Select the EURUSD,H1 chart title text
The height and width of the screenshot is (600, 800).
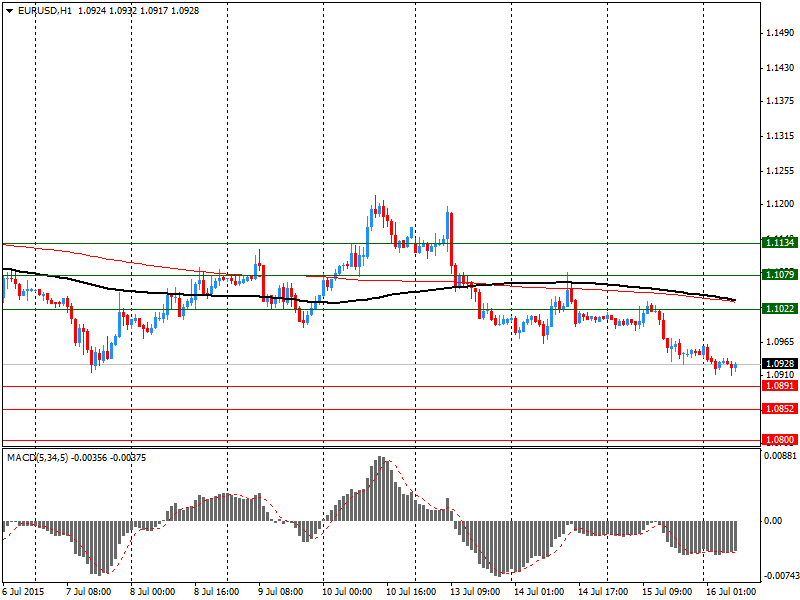(x=45, y=11)
